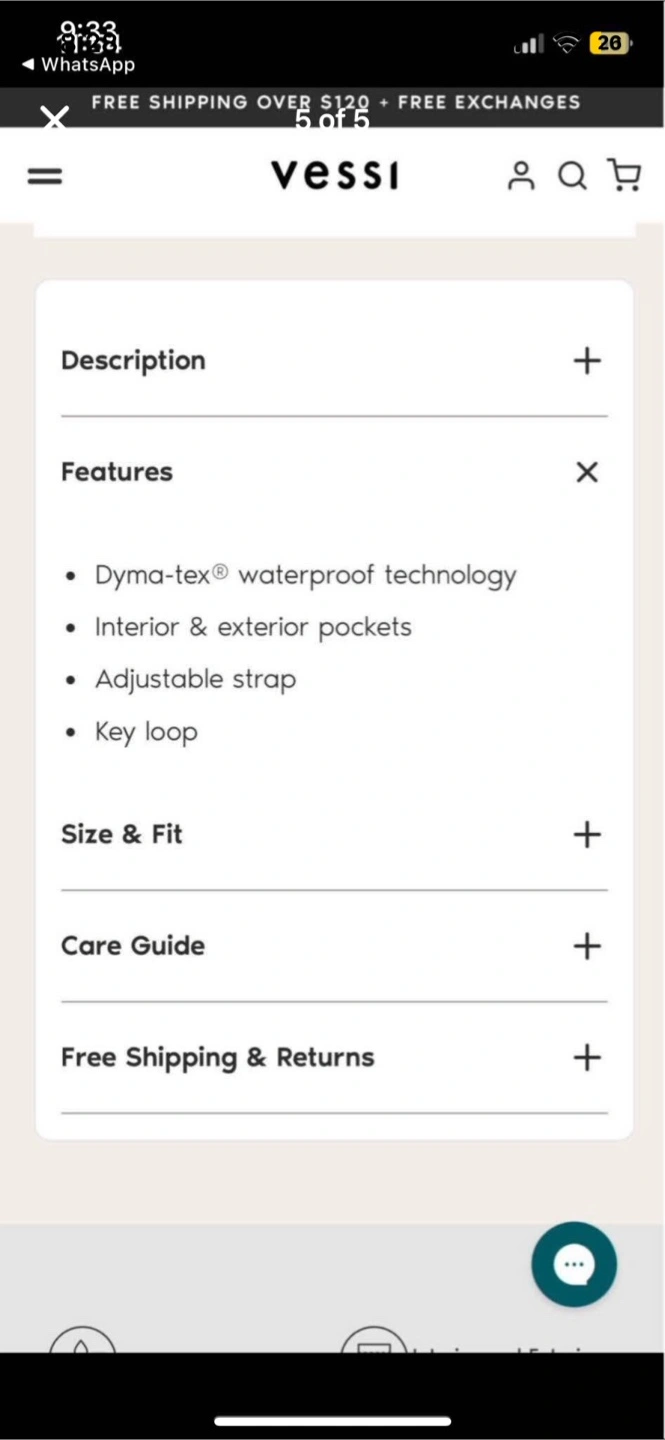Expand Free Shipping & Returns plus icon
Image resolution: width=665 pixels, height=1440 pixels.
(x=587, y=1057)
